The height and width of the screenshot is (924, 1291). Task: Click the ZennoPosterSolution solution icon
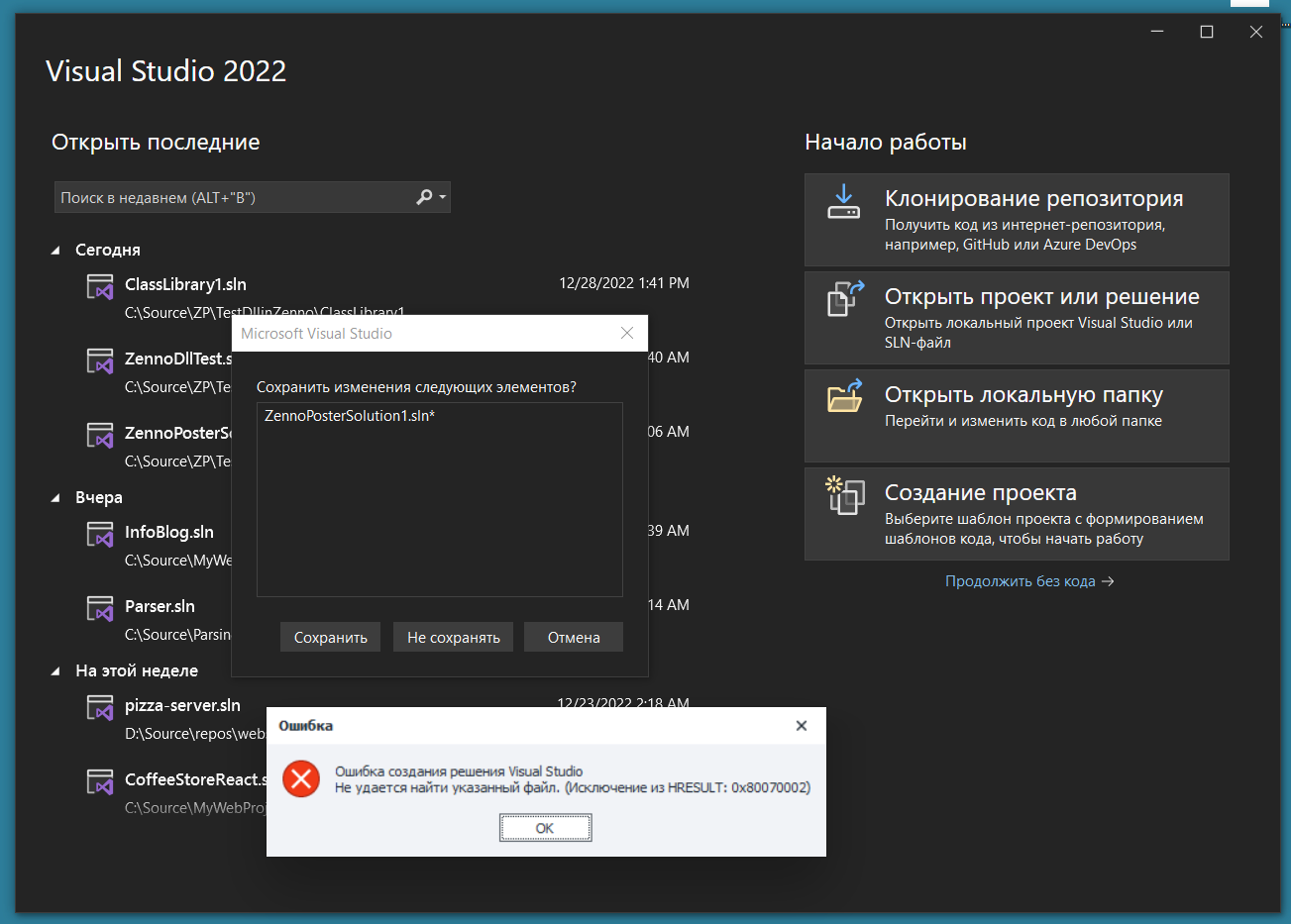tap(100, 435)
